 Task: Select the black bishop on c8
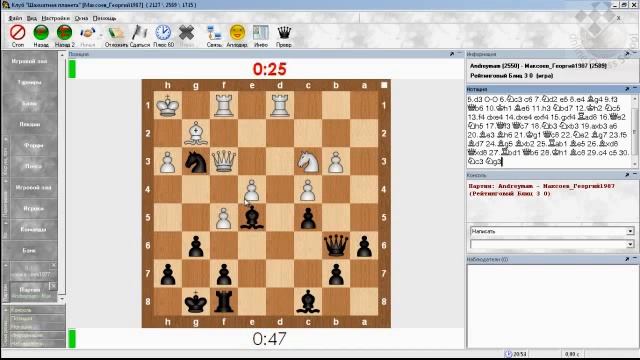(308, 301)
